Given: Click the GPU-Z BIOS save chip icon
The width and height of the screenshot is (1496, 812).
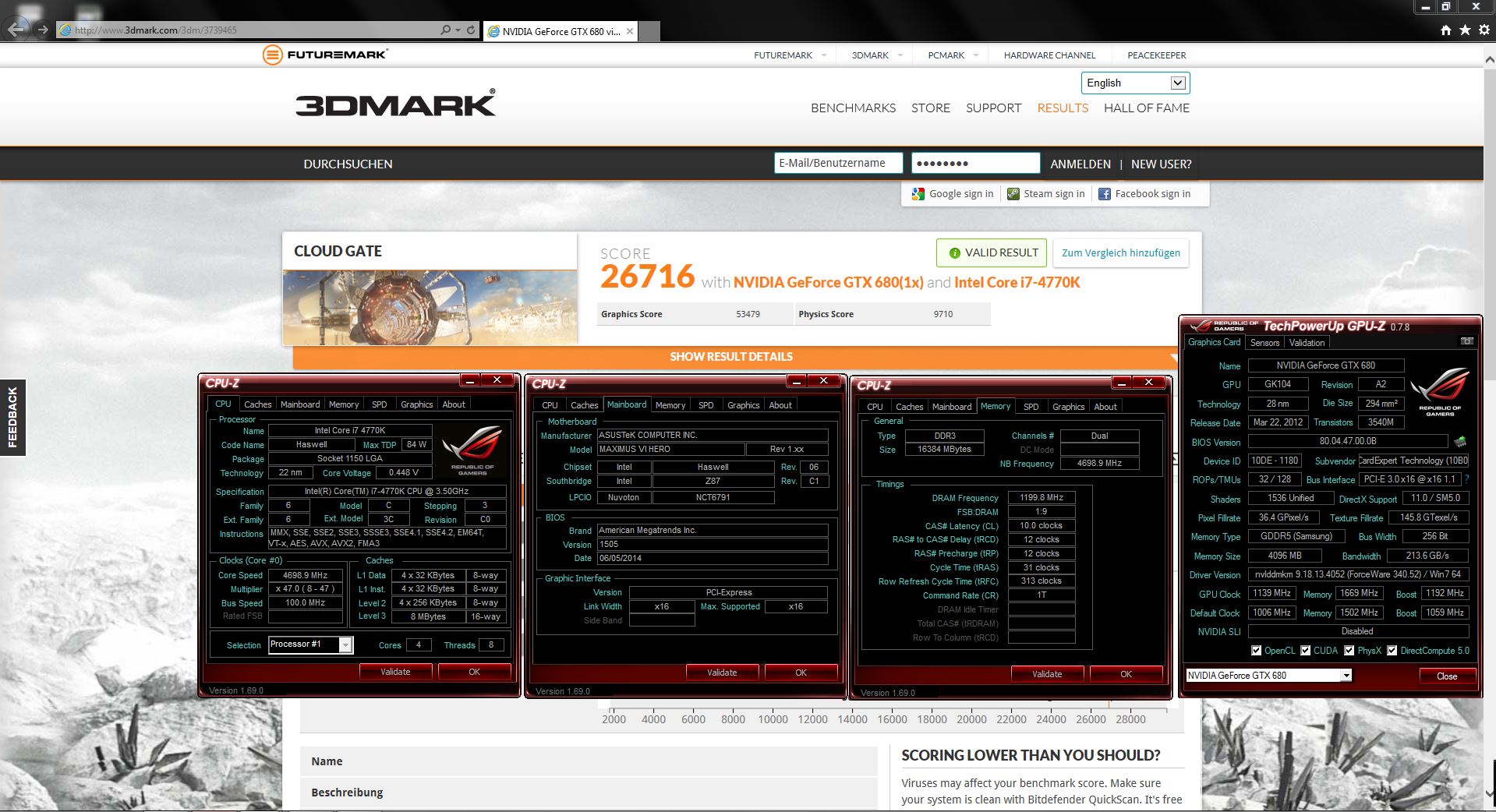Looking at the screenshot, I should click(x=1460, y=441).
